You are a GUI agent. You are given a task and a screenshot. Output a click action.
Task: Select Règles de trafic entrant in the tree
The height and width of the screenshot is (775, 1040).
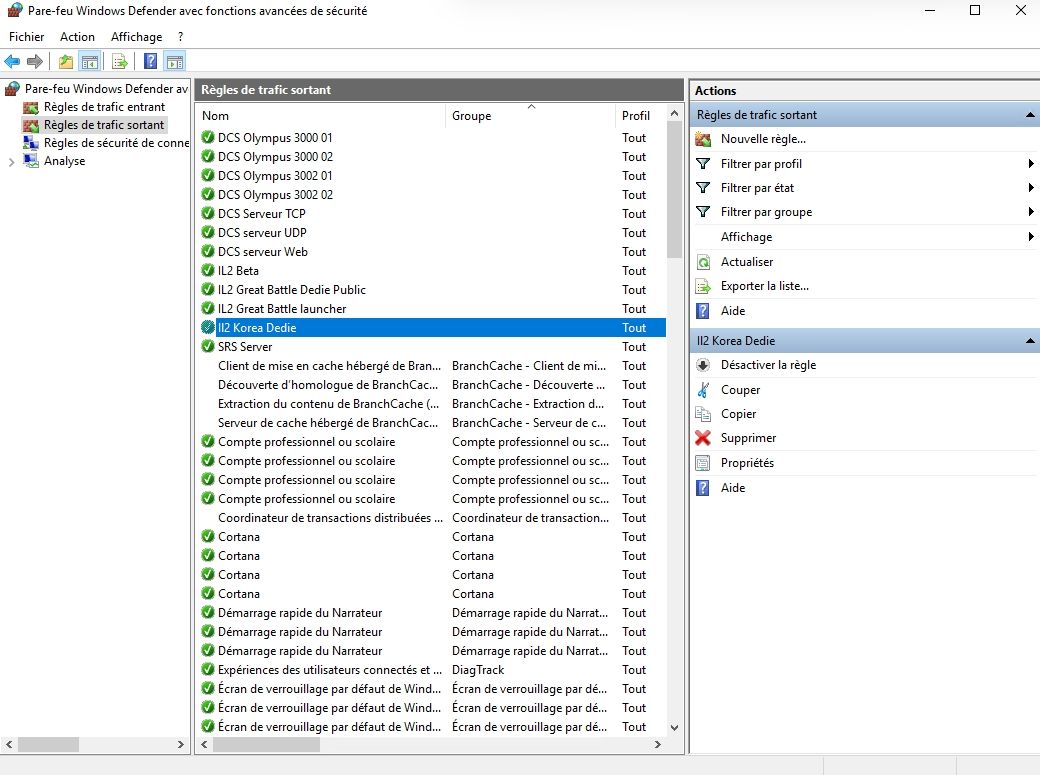[104, 107]
